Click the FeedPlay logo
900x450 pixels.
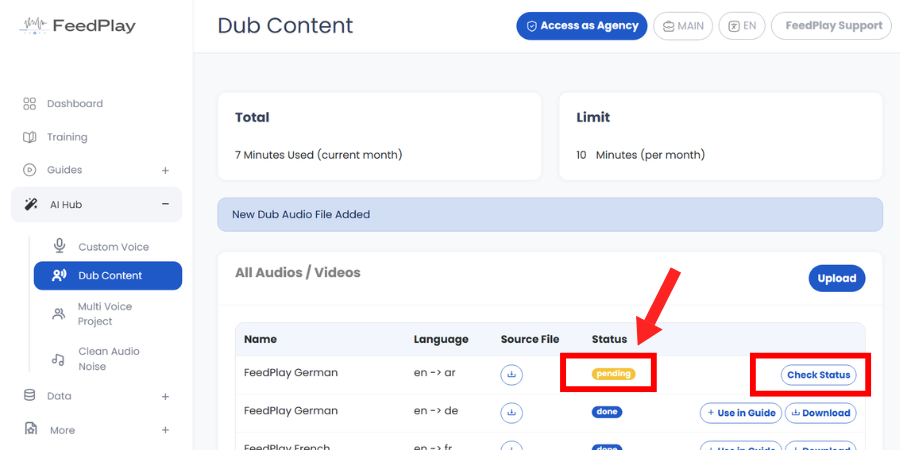(77, 25)
